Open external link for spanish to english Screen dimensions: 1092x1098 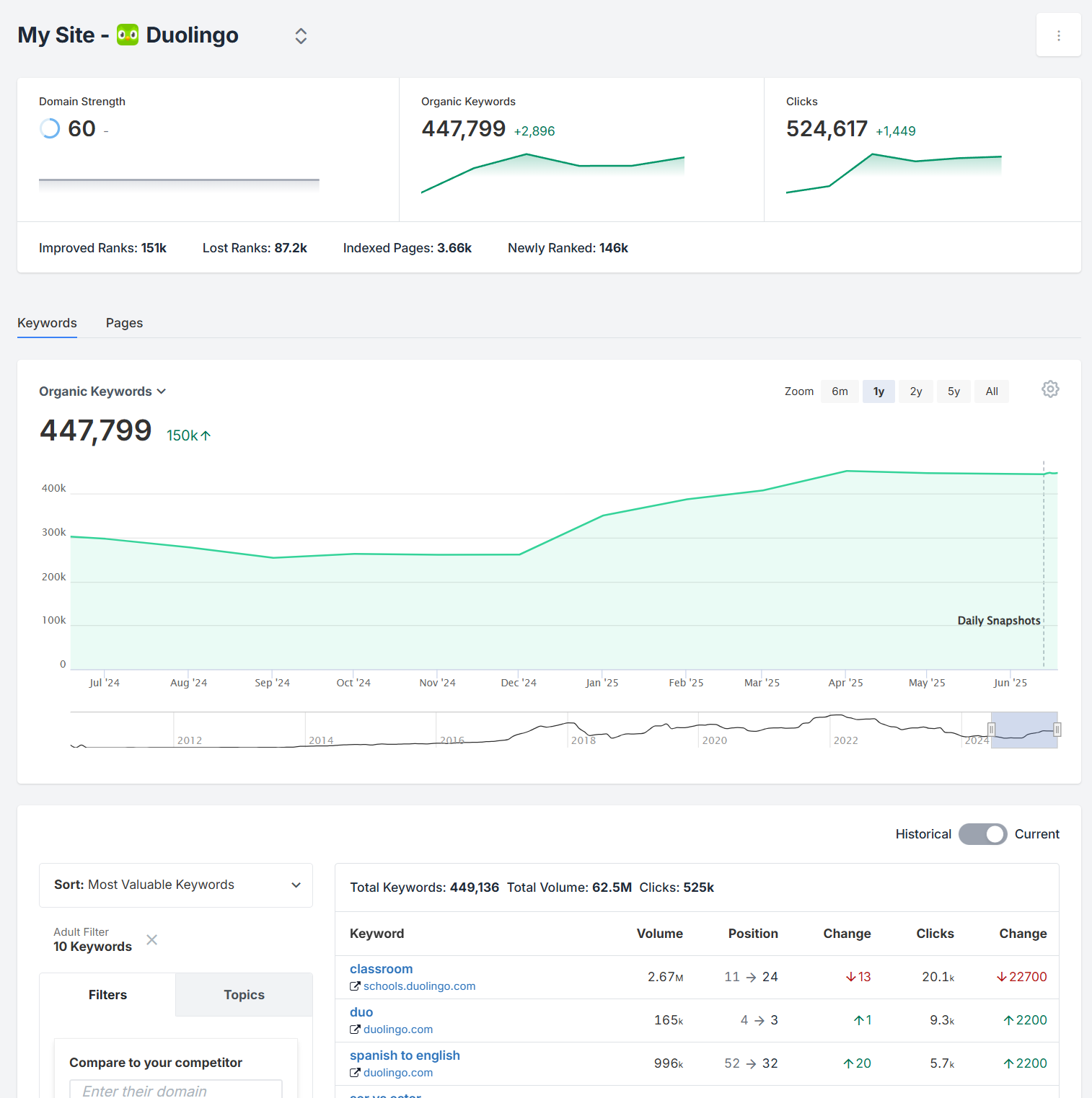tap(356, 1073)
